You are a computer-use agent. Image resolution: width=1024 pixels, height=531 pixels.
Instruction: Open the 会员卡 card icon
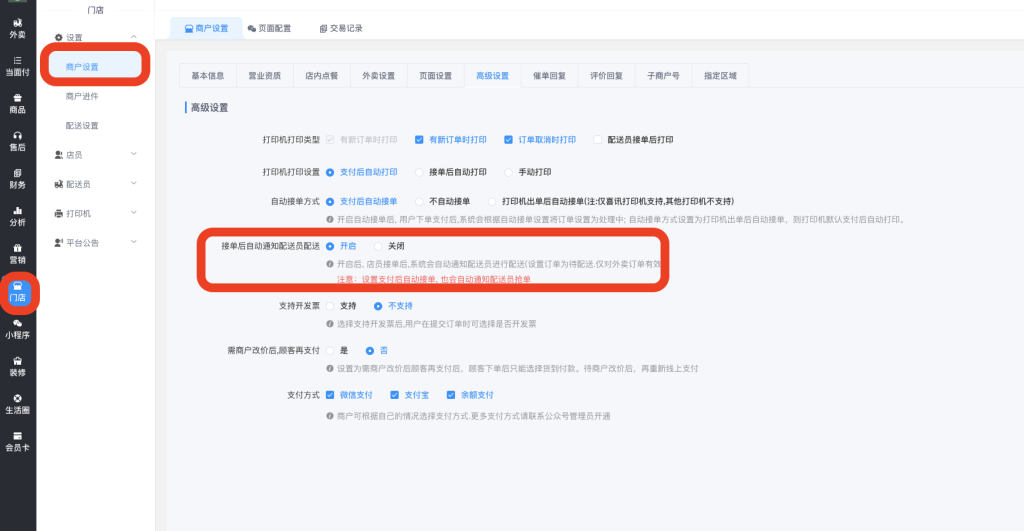tap(17, 441)
